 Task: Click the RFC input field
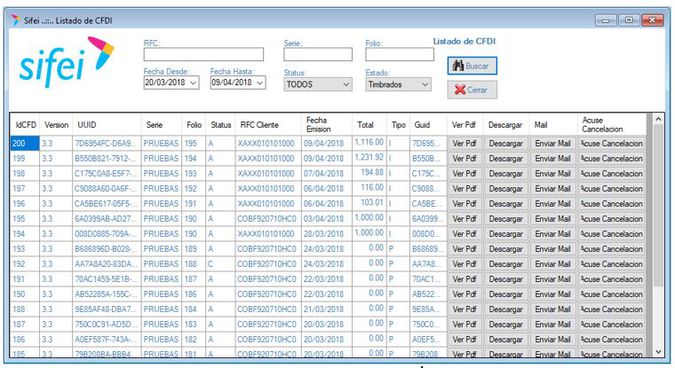(x=204, y=54)
